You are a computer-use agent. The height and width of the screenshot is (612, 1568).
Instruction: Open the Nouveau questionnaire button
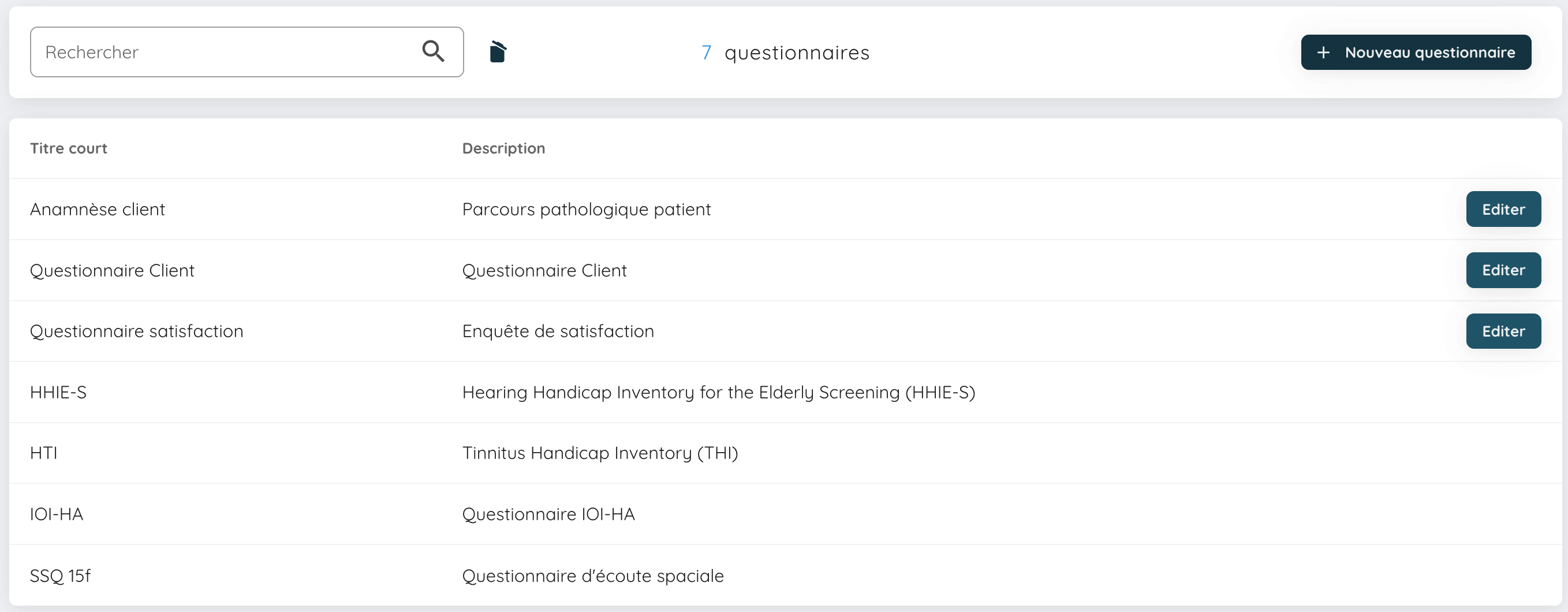(x=1416, y=53)
